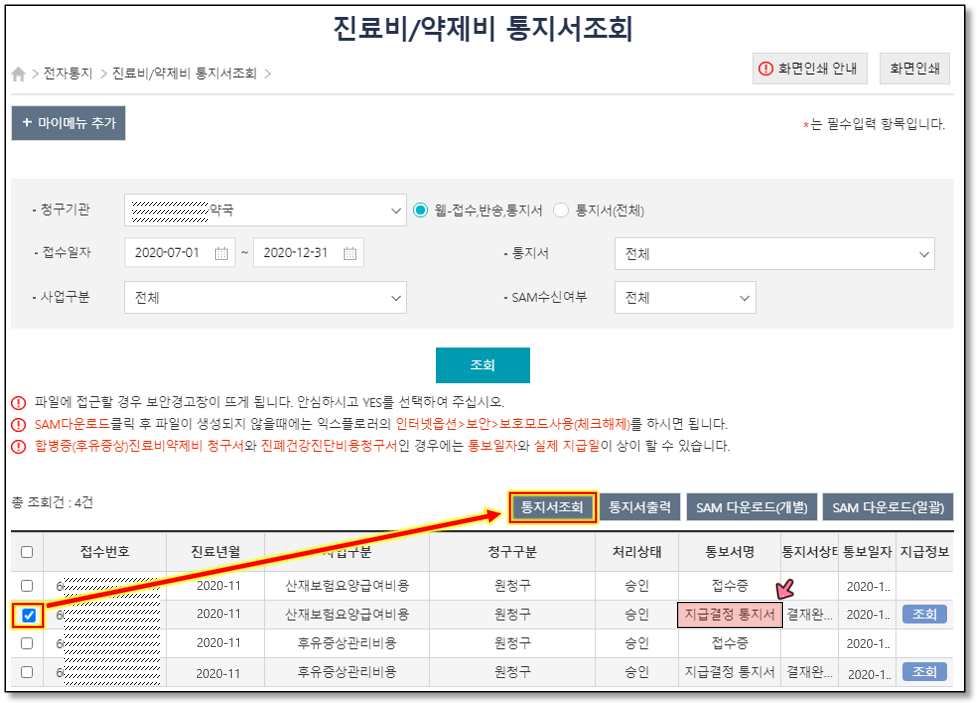
Task: Select the 웹-접수,반송,통지서 radio option
Action: [x=420, y=211]
